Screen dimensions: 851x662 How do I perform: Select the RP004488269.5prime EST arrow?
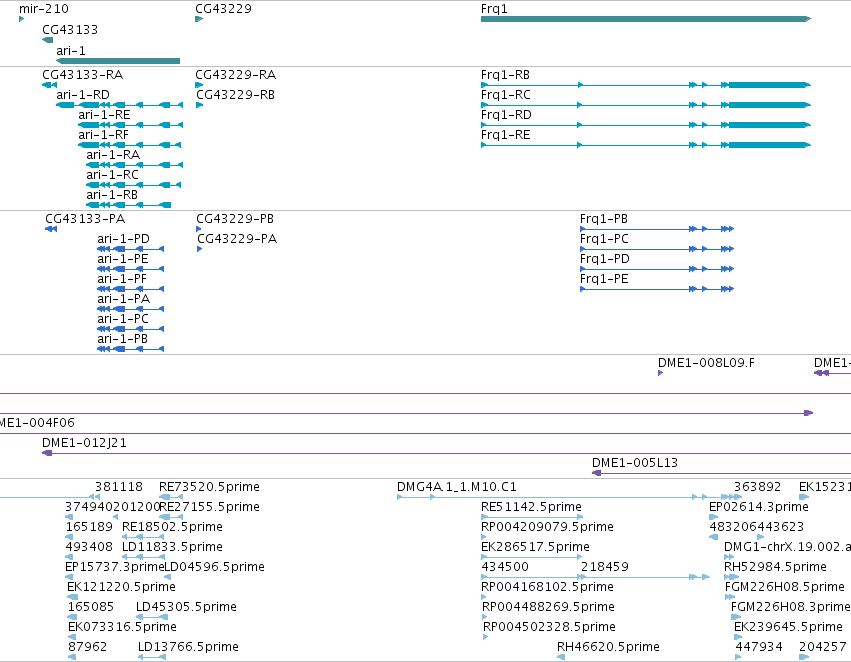pos(485,617)
